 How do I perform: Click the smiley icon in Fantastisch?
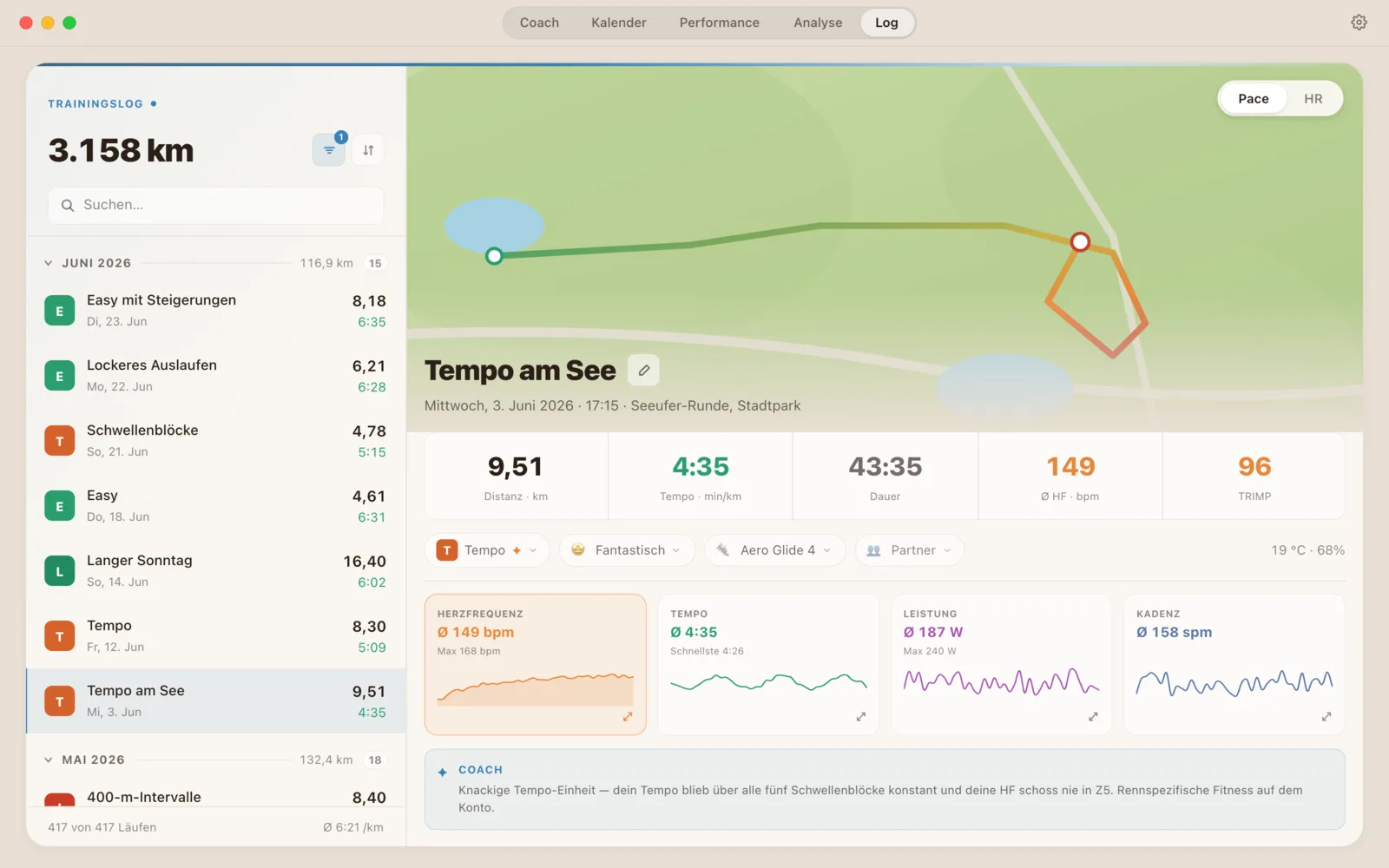tap(578, 550)
